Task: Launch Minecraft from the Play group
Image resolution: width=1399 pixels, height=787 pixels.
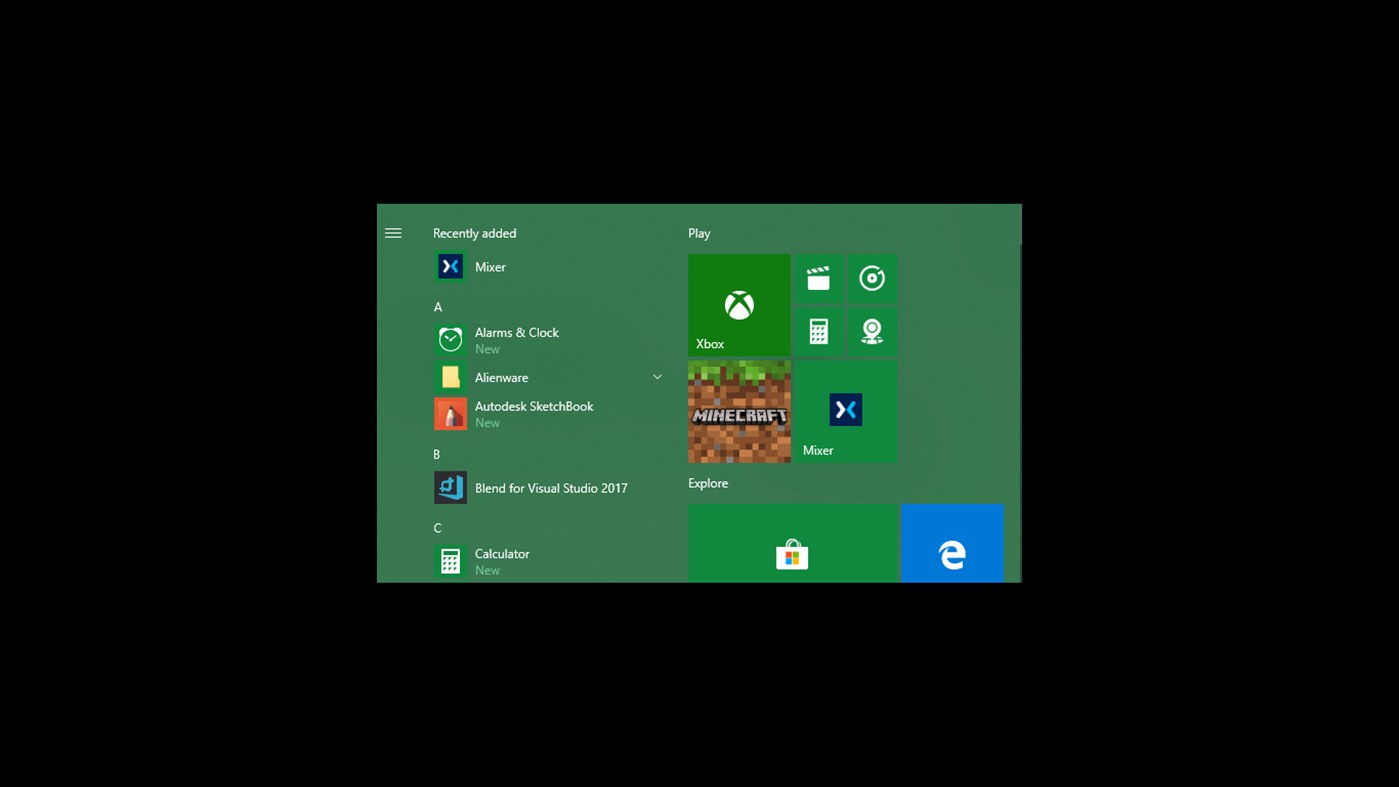Action: [739, 410]
